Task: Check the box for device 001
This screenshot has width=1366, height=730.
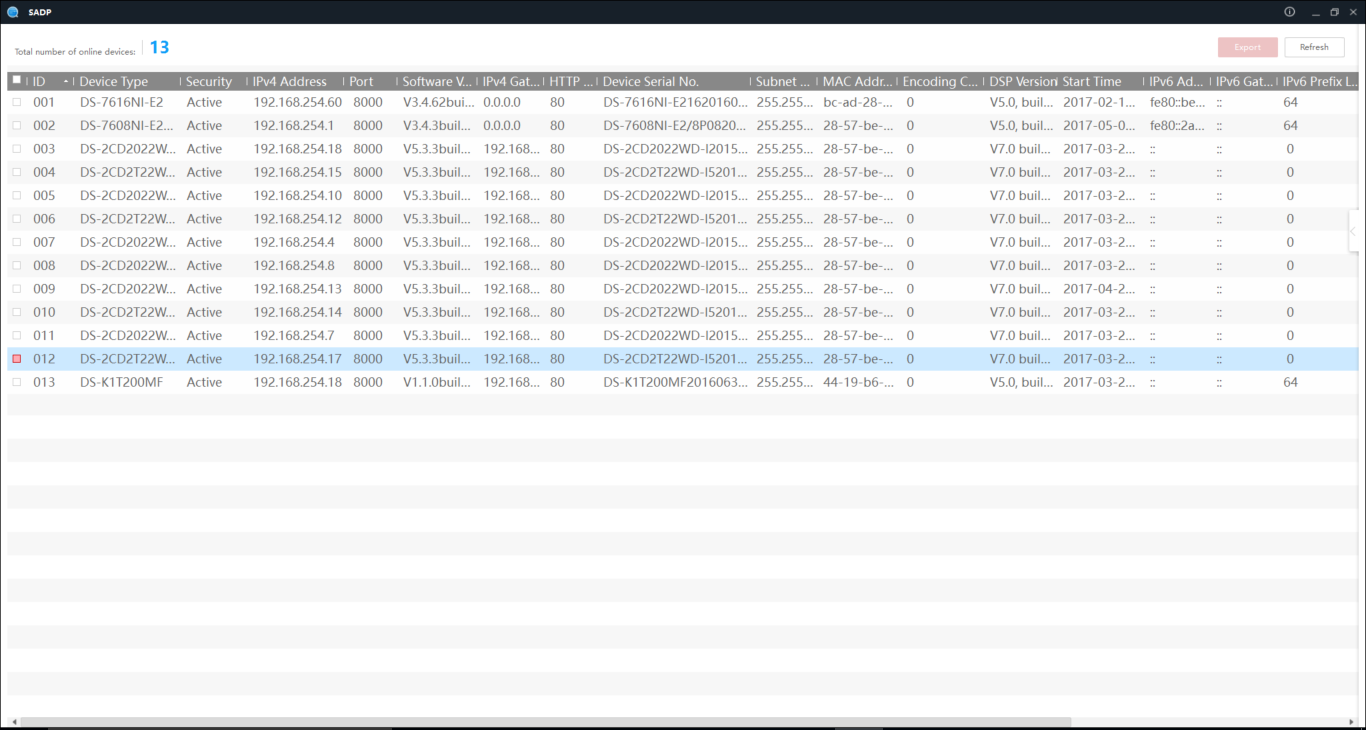Action: tap(16, 102)
